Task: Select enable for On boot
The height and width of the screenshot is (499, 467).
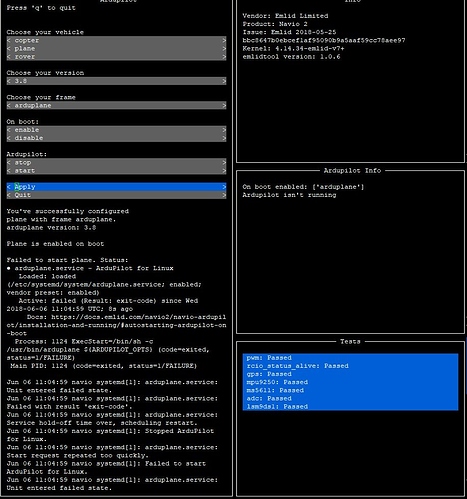Action: 116,130
